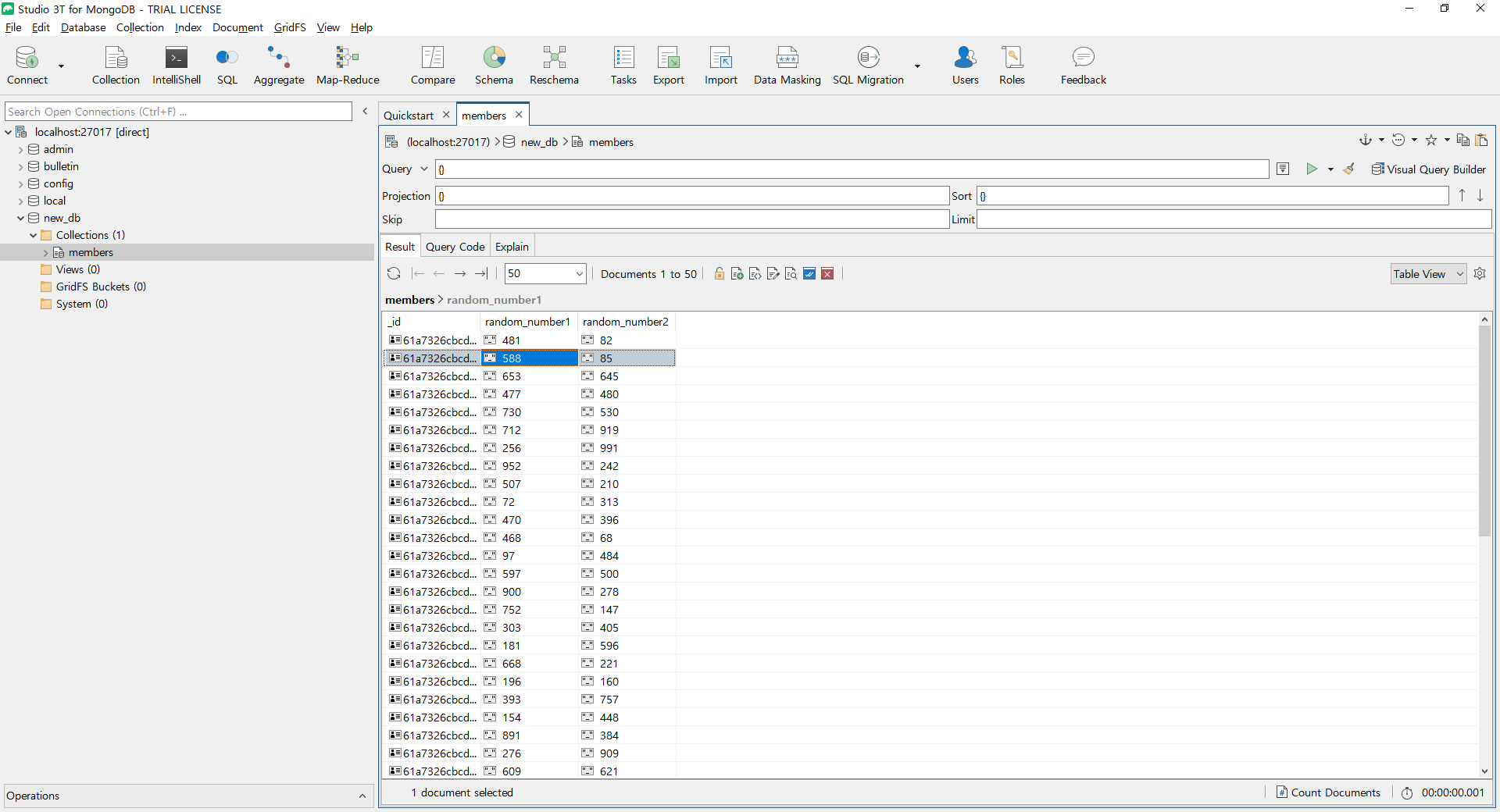Jump to last page of documents
Image resolution: width=1500 pixels, height=812 pixels.
pos(481,273)
